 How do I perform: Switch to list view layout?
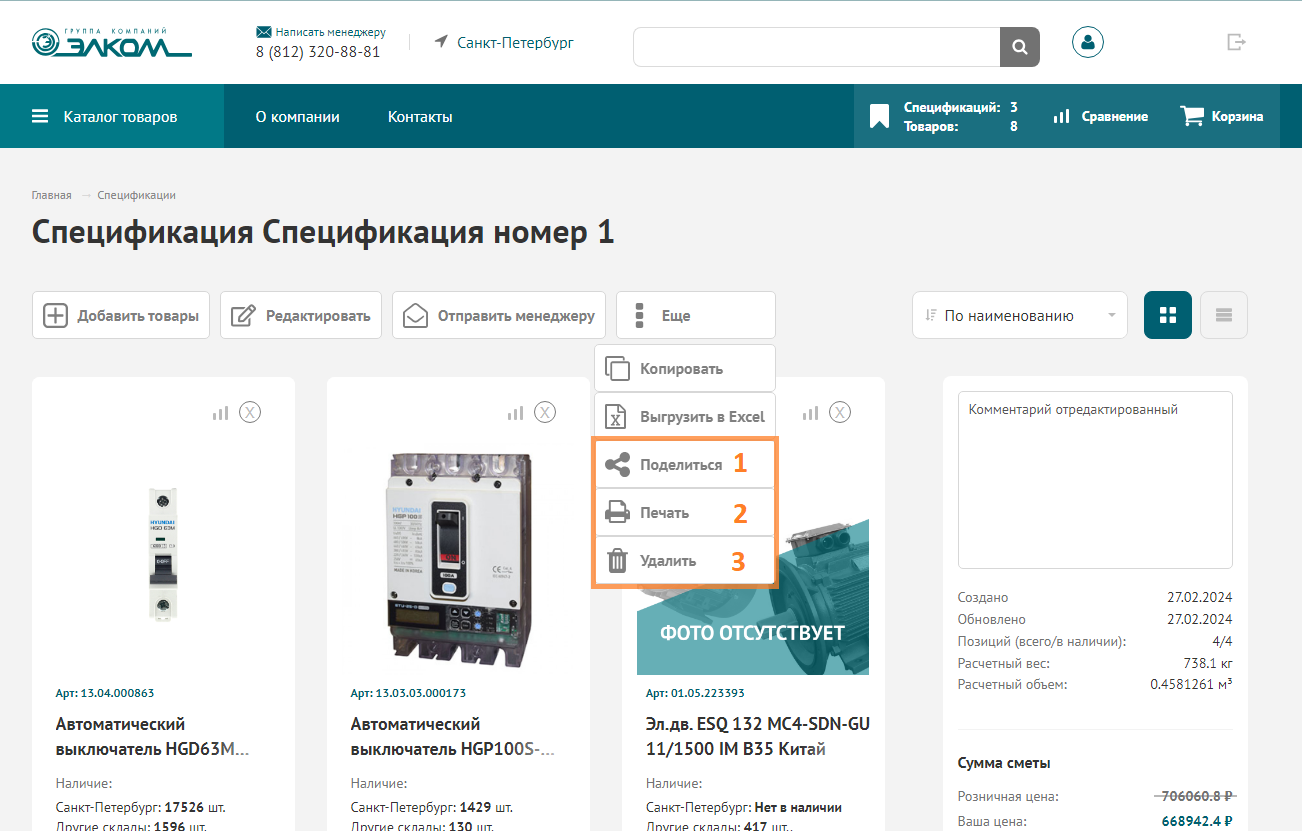point(1223,315)
